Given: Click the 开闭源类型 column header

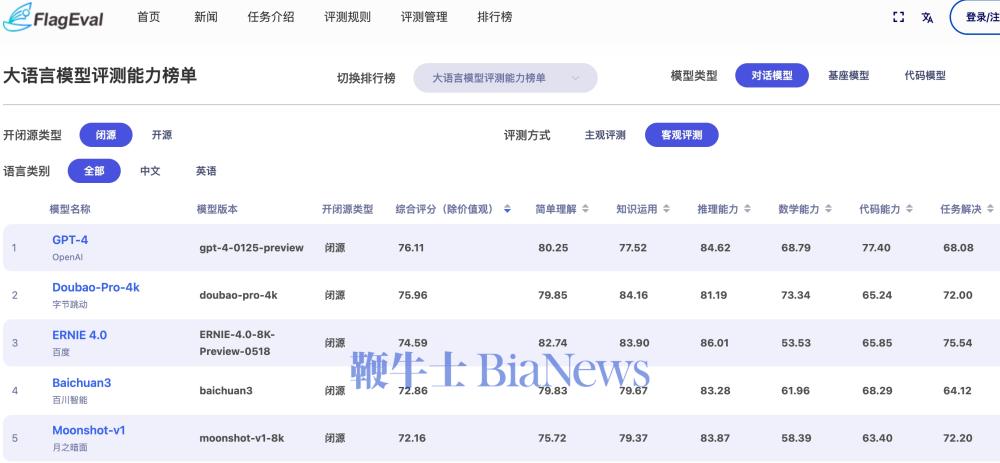Looking at the screenshot, I should 348,209.
